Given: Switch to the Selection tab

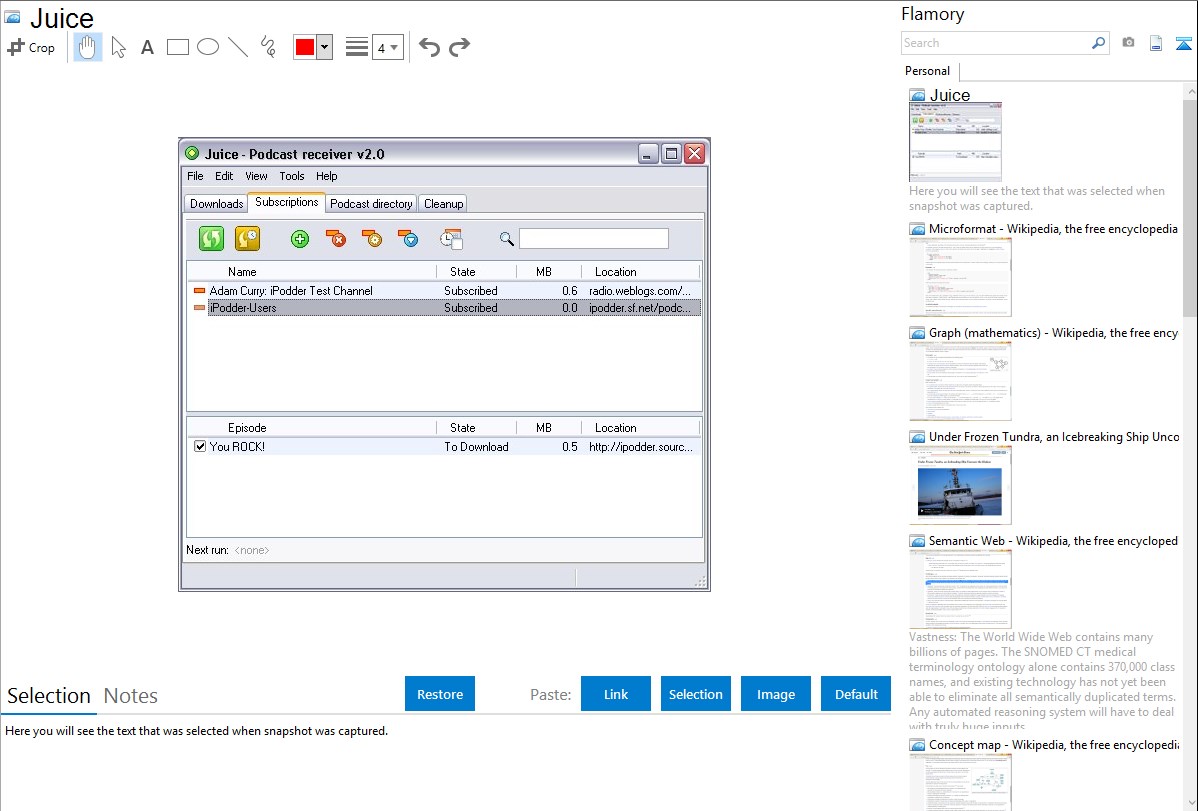Looking at the screenshot, I should (49, 696).
